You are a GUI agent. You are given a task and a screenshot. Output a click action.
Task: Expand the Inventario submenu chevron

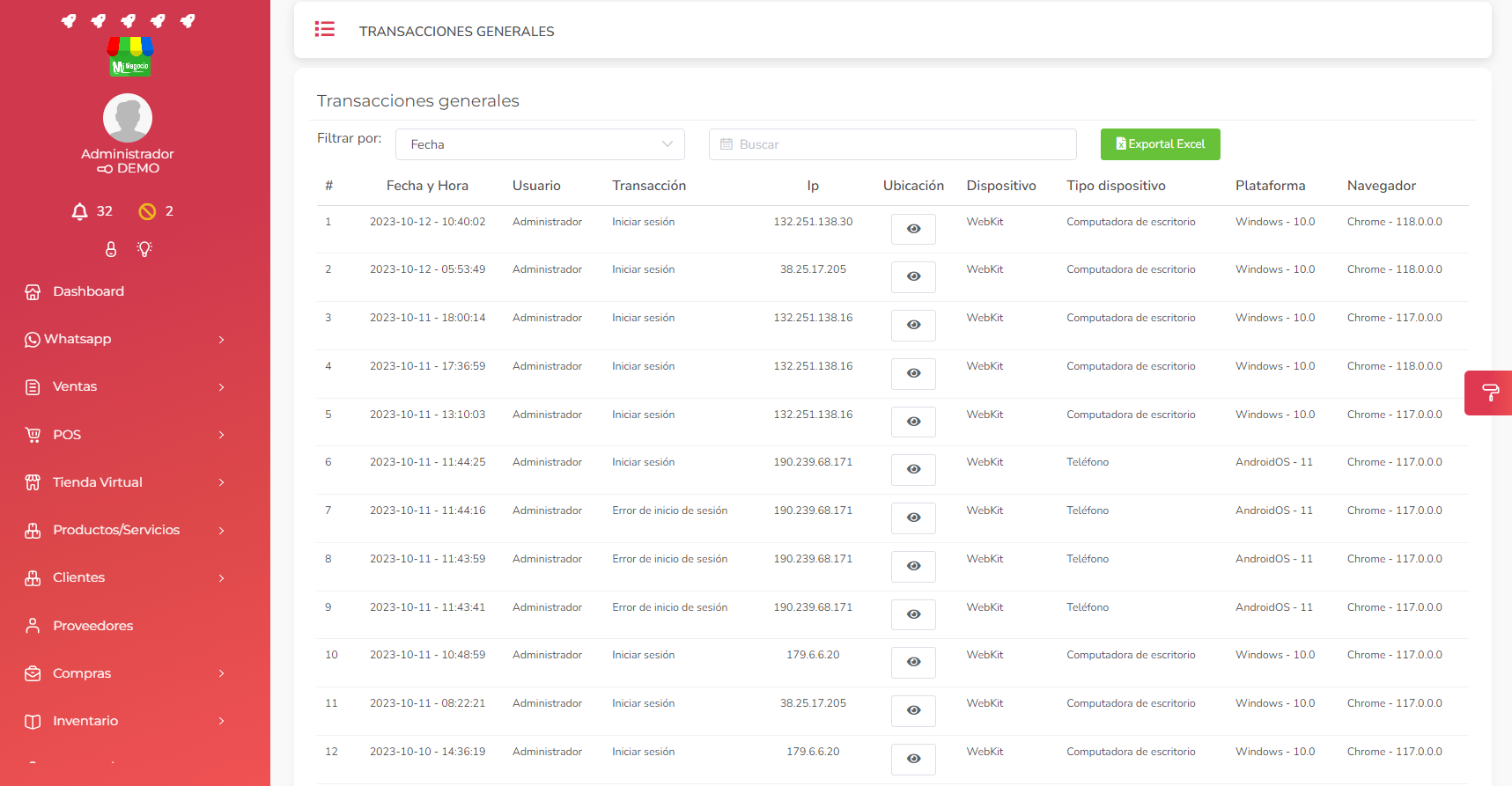(221, 722)
